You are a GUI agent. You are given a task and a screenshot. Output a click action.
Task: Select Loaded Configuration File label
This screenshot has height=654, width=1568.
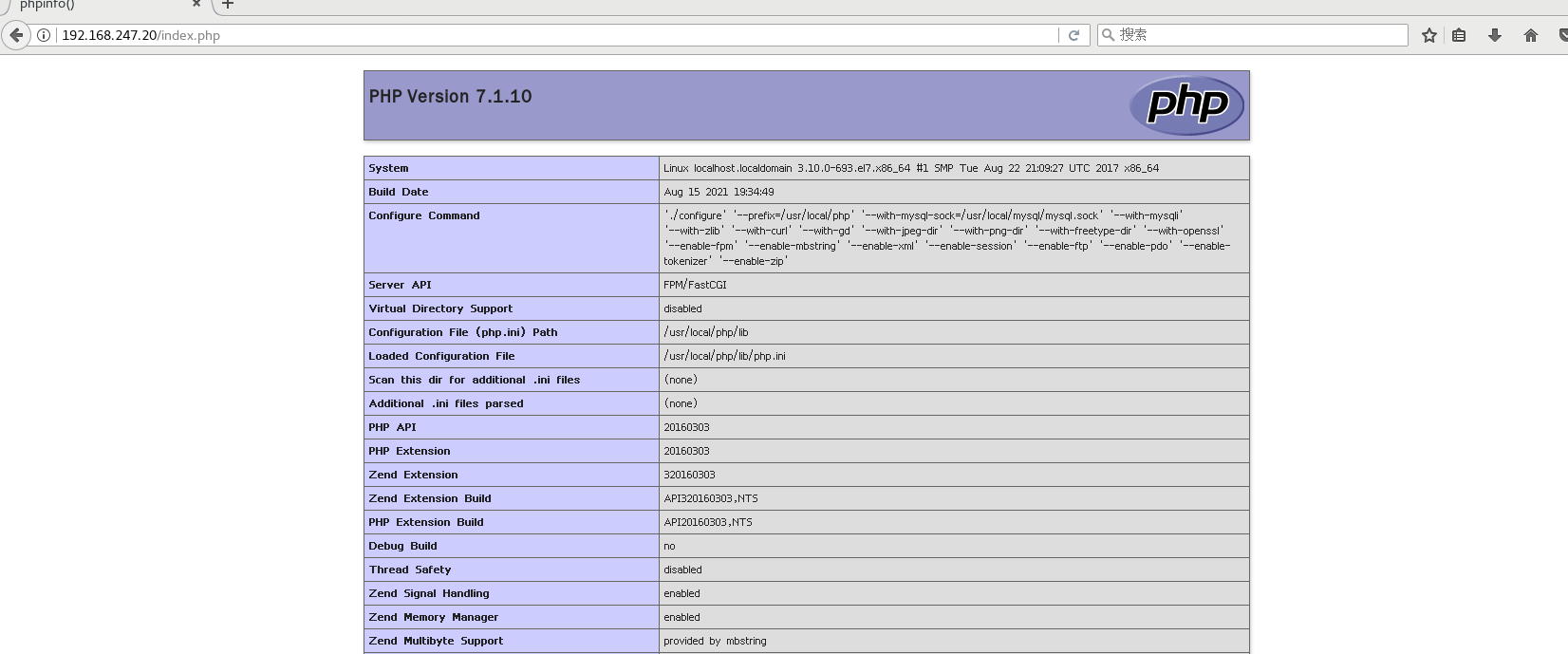point(441,356)
